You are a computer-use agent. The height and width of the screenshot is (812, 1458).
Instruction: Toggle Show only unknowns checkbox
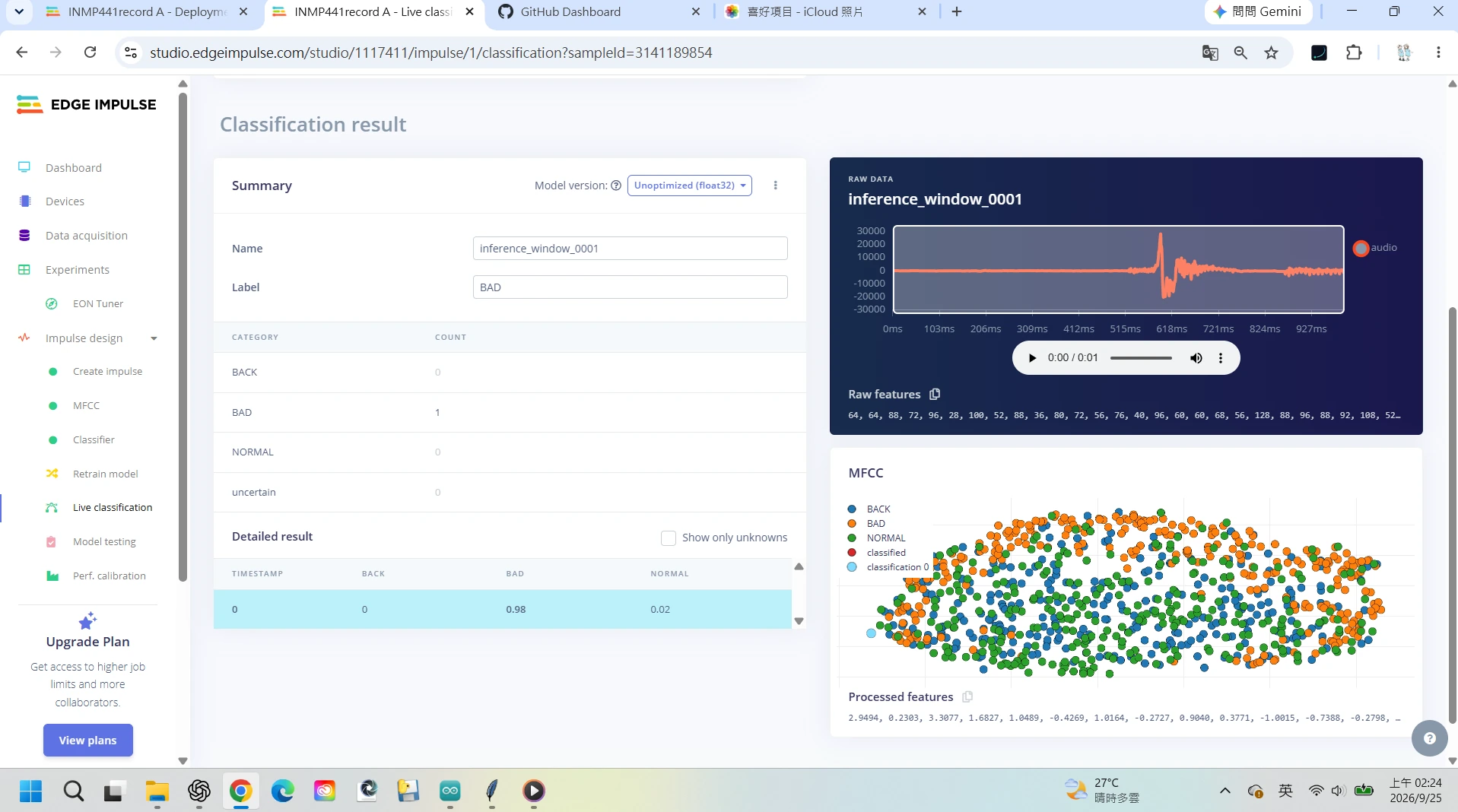(669, 538)
